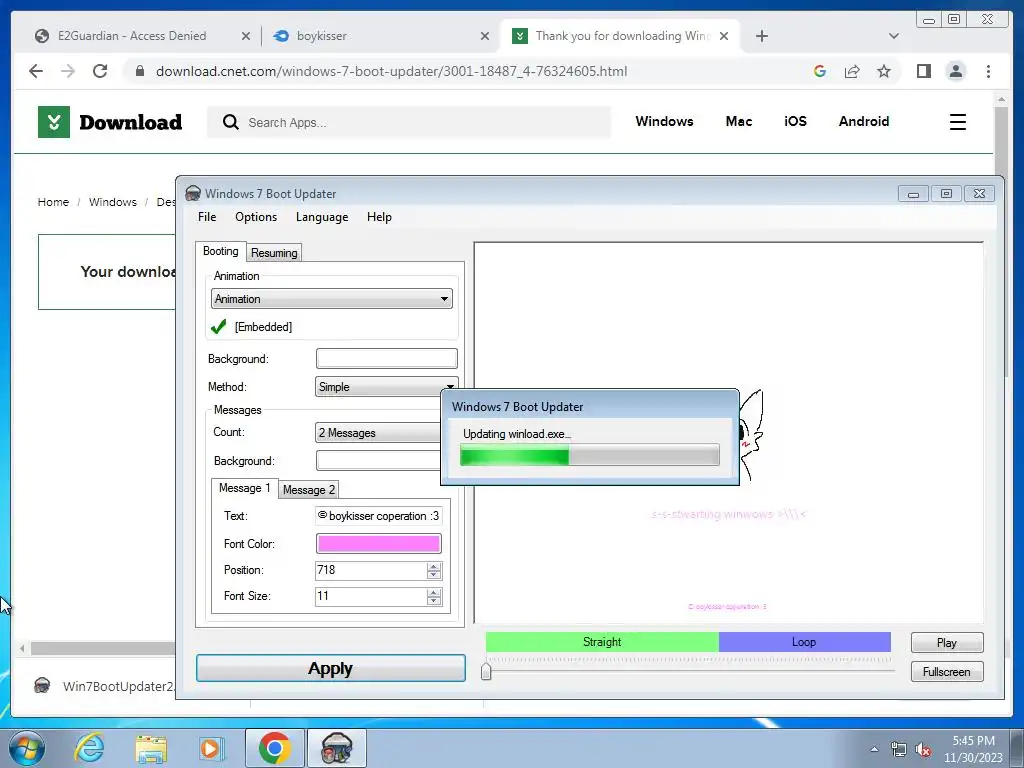This screenshot has height=768, width=1024.
Task: Click the blue Loop segment bar
Action: pyautogui.click(x=805, y=642)
